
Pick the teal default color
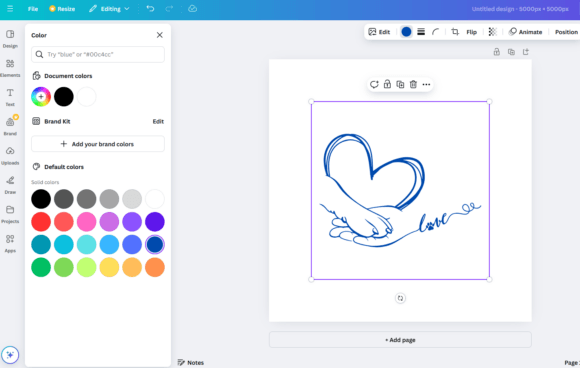coord(41,244)
